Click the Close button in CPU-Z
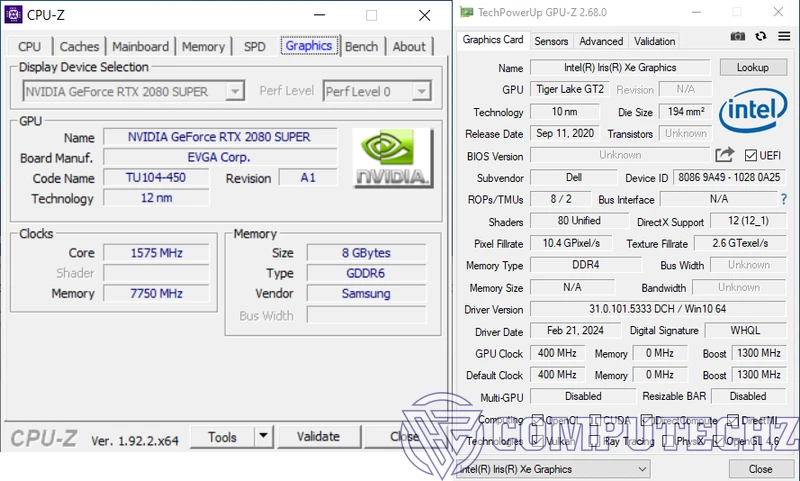 pyautogui.click(x=405, y=437)
